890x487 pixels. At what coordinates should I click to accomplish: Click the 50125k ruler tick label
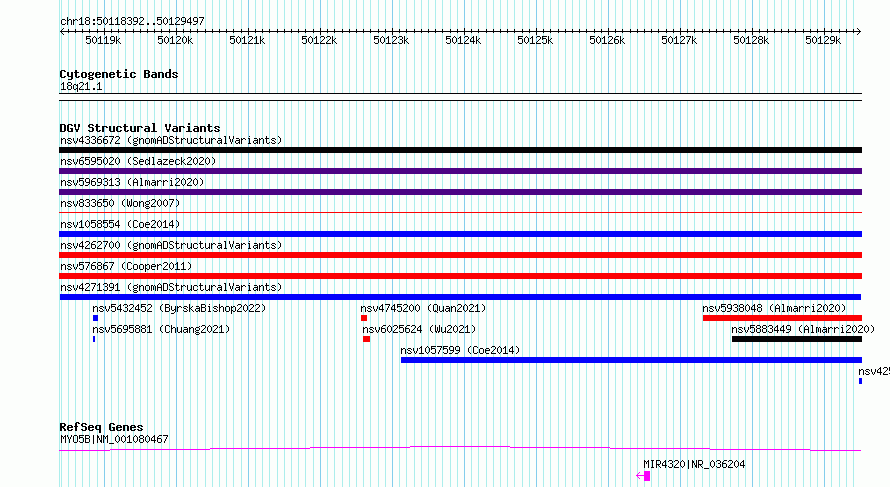point(535,40)
